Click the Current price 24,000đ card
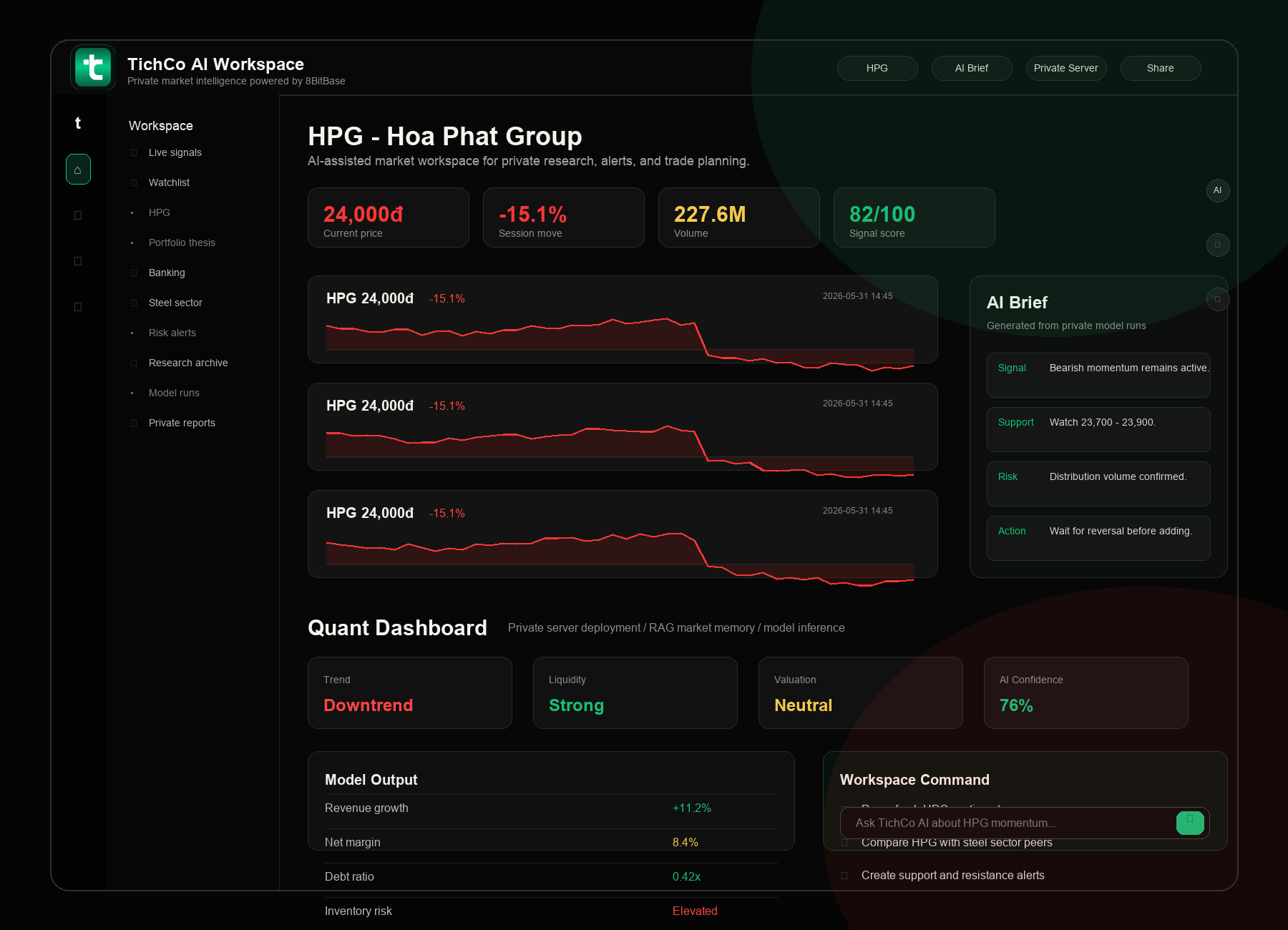 pos(389,217)
